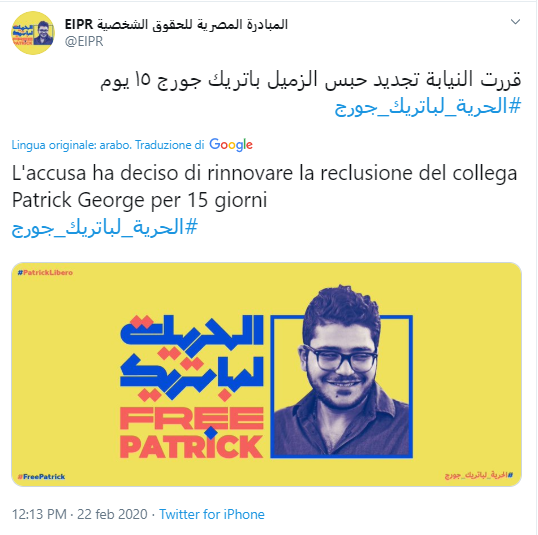
Task: Open the EIPR profile avatar
Action: click(x=33, y=33)
